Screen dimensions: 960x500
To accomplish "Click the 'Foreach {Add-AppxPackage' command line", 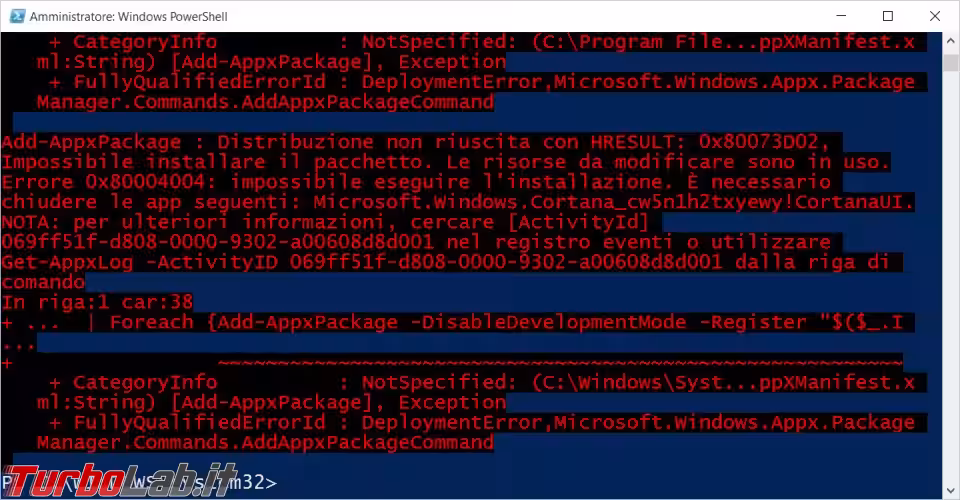I will pyautogui.click(x=253, y=323).
